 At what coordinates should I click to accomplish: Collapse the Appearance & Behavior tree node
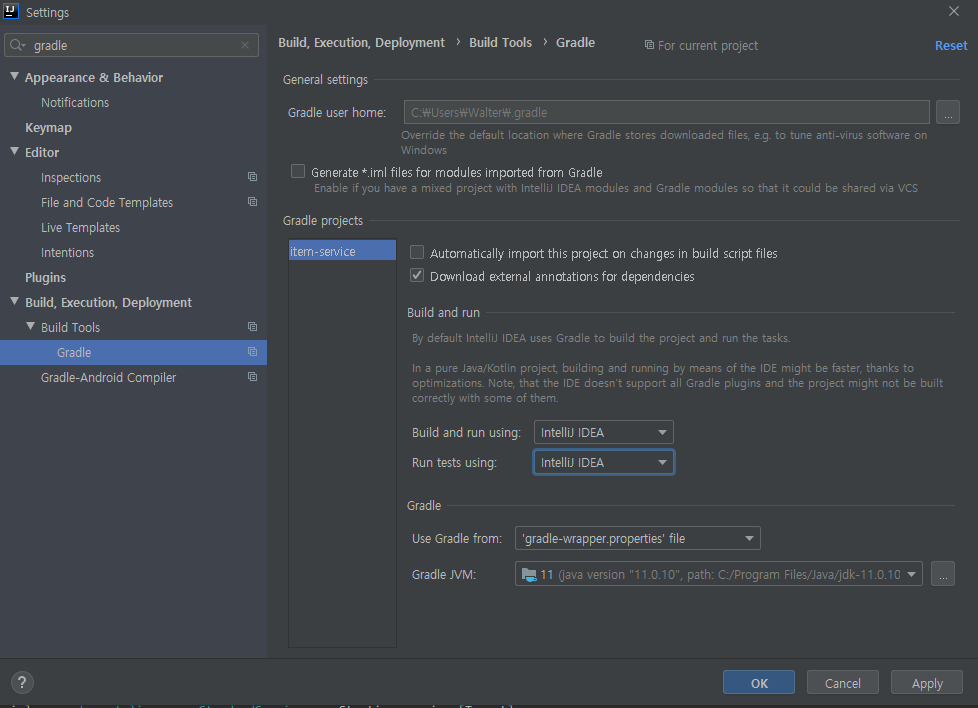14,76
